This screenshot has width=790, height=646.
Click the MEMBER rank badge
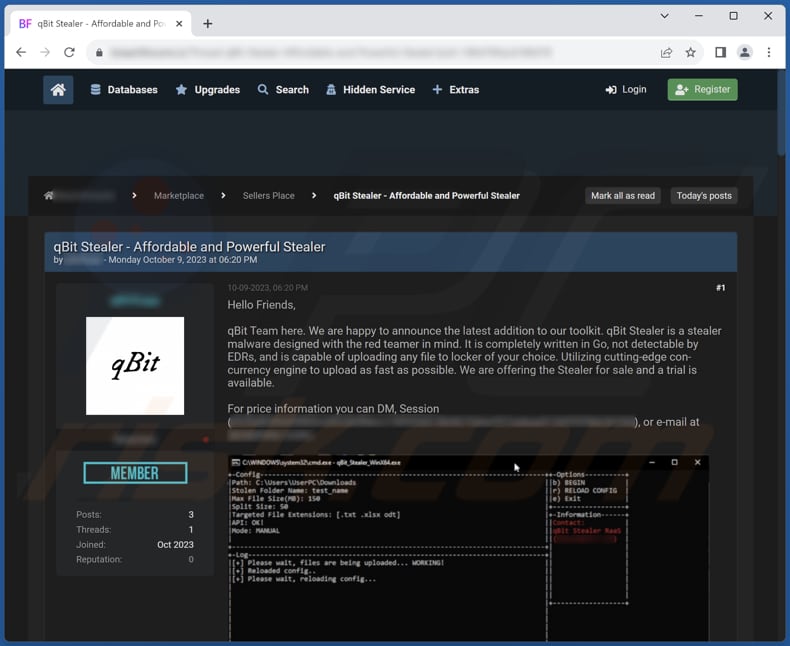coord(136,473)
